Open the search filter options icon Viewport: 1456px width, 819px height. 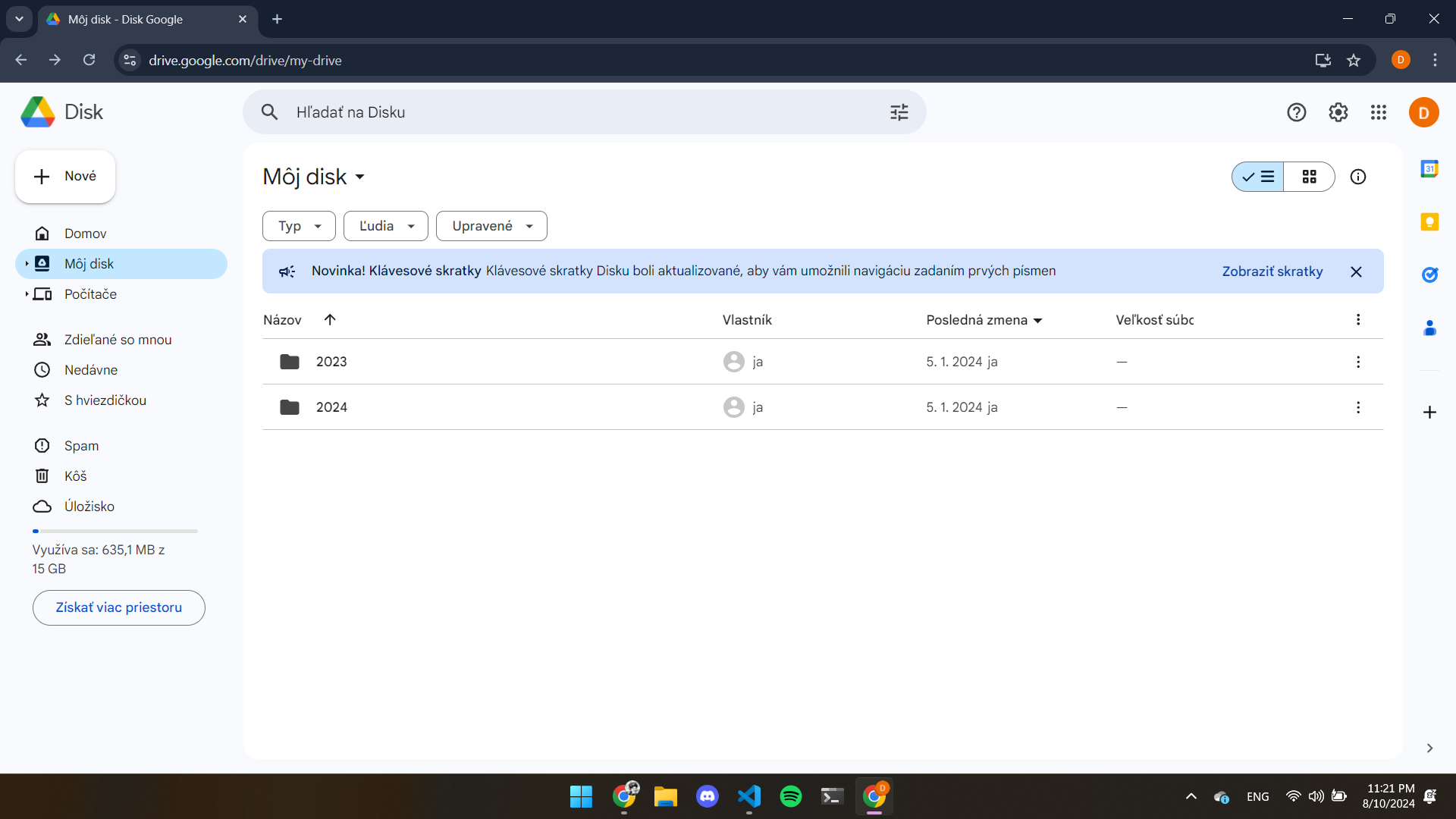click(x=899, y=112)
